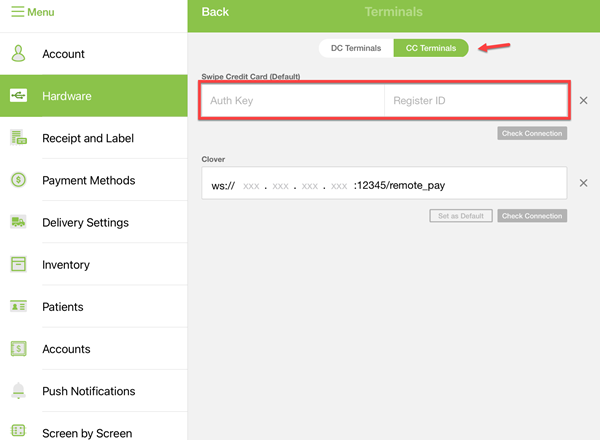Click the Hardware USB icon

(18, 96)
